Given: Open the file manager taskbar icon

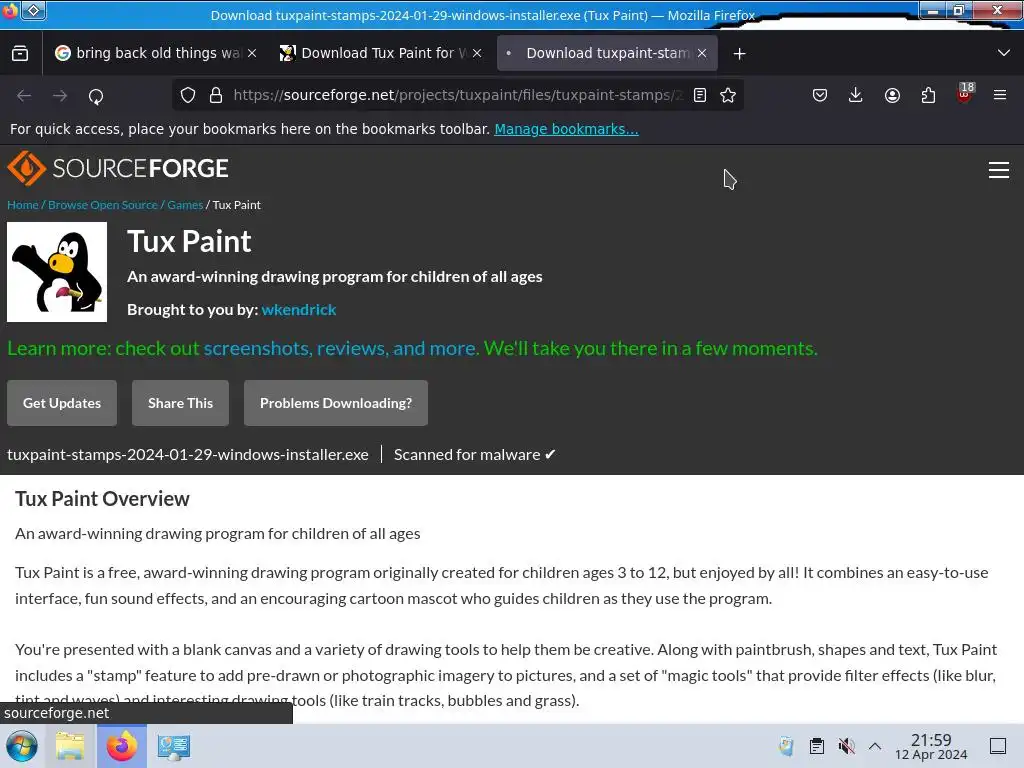Looking at the screenshot, I should (70, 746).
